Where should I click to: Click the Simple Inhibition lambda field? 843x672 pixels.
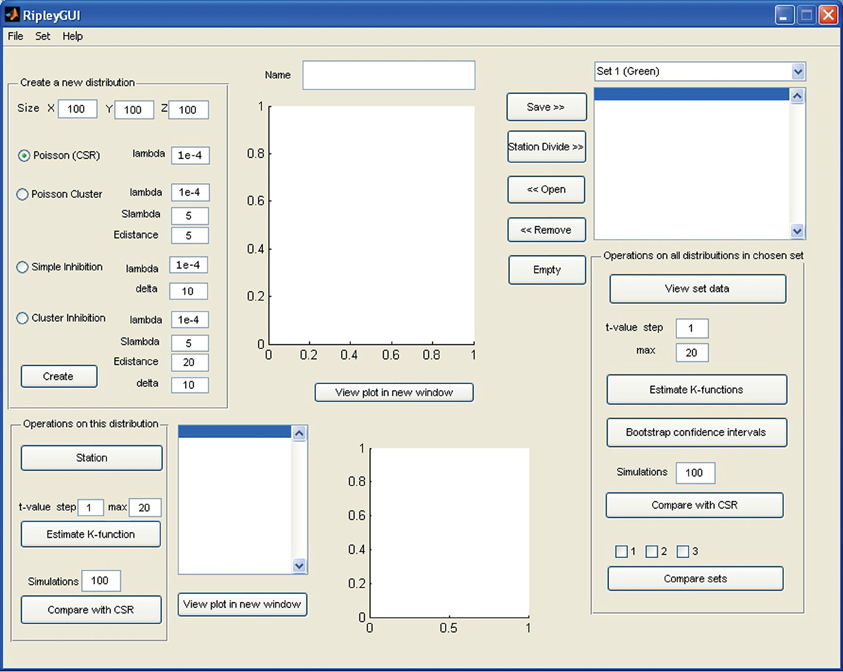[x=189, y=265]
